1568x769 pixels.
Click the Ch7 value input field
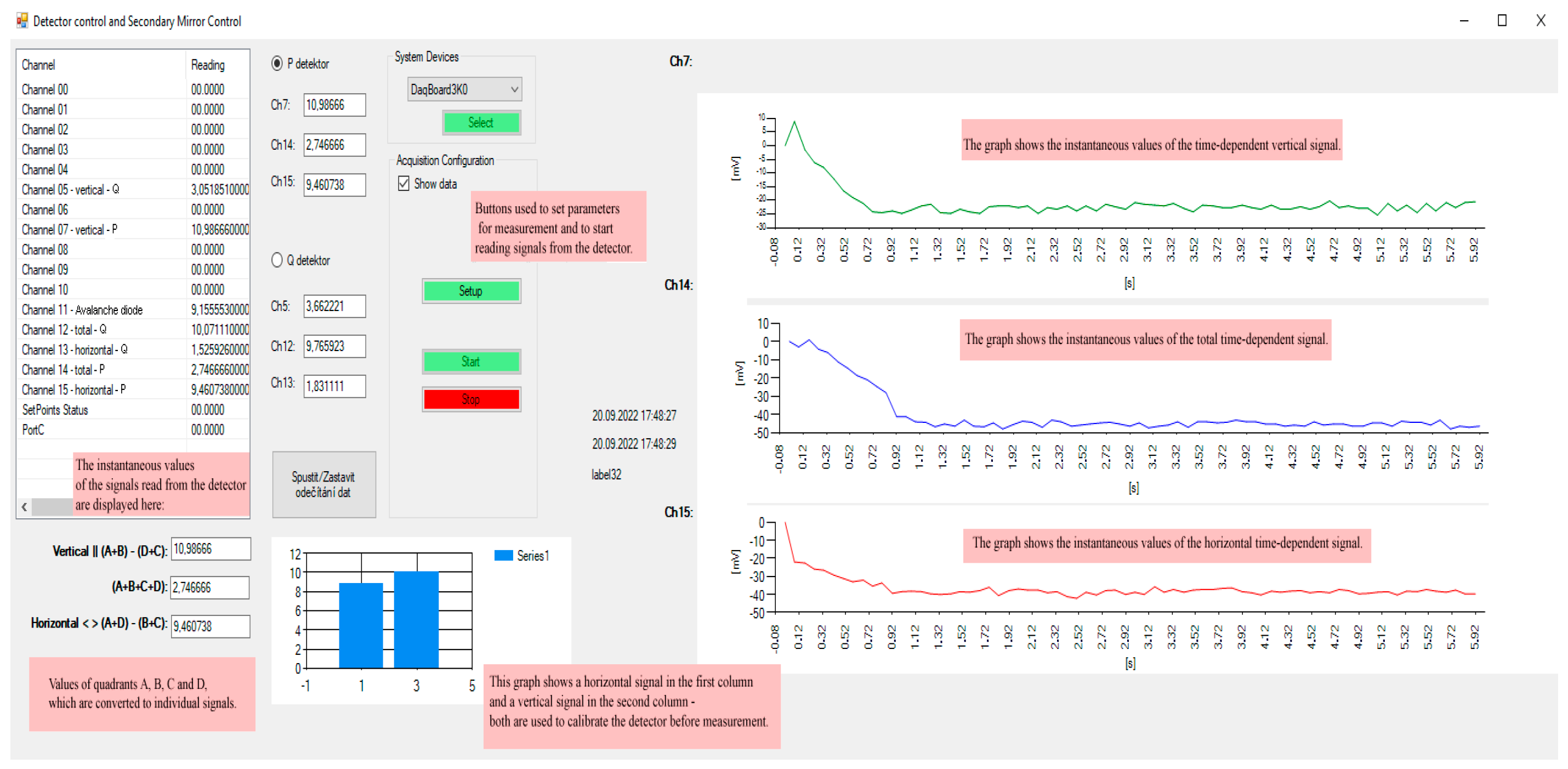[x=334, y=105]
